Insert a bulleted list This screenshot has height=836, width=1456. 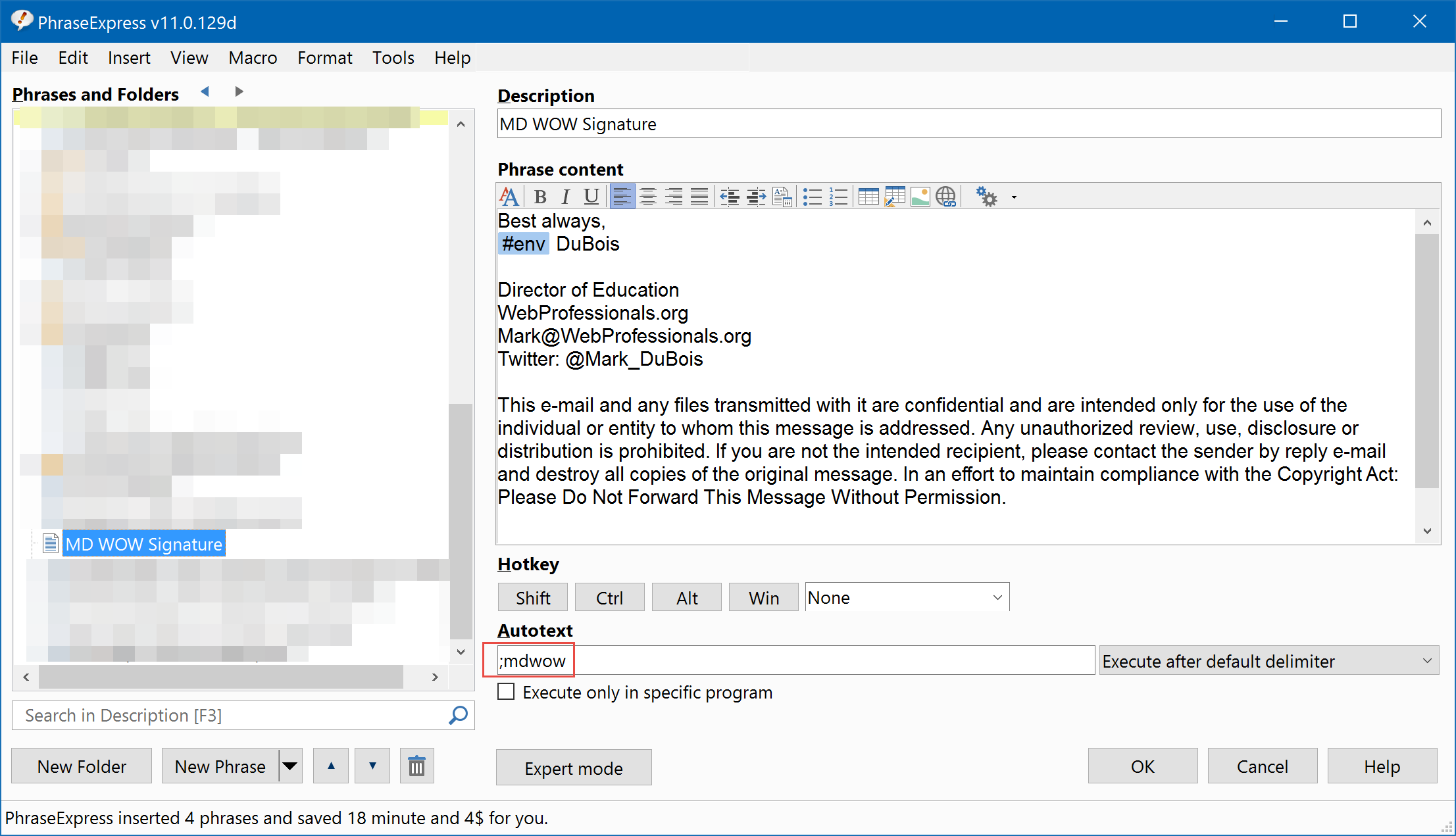tap(813, 197)
